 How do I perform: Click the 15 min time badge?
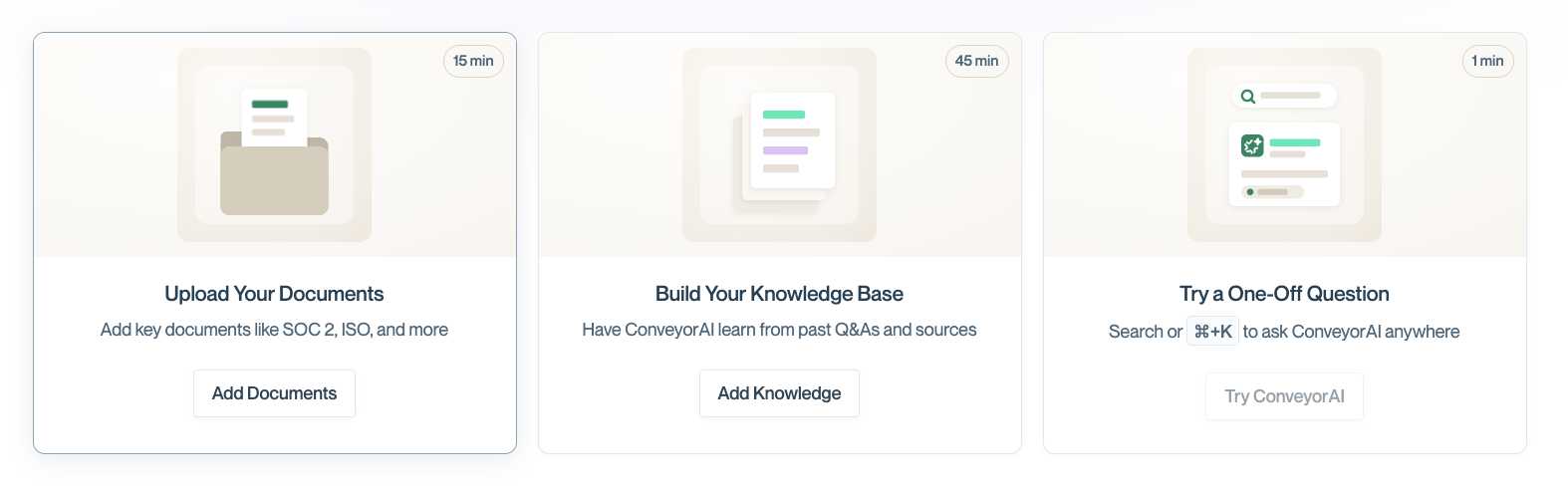coord(473,61)
